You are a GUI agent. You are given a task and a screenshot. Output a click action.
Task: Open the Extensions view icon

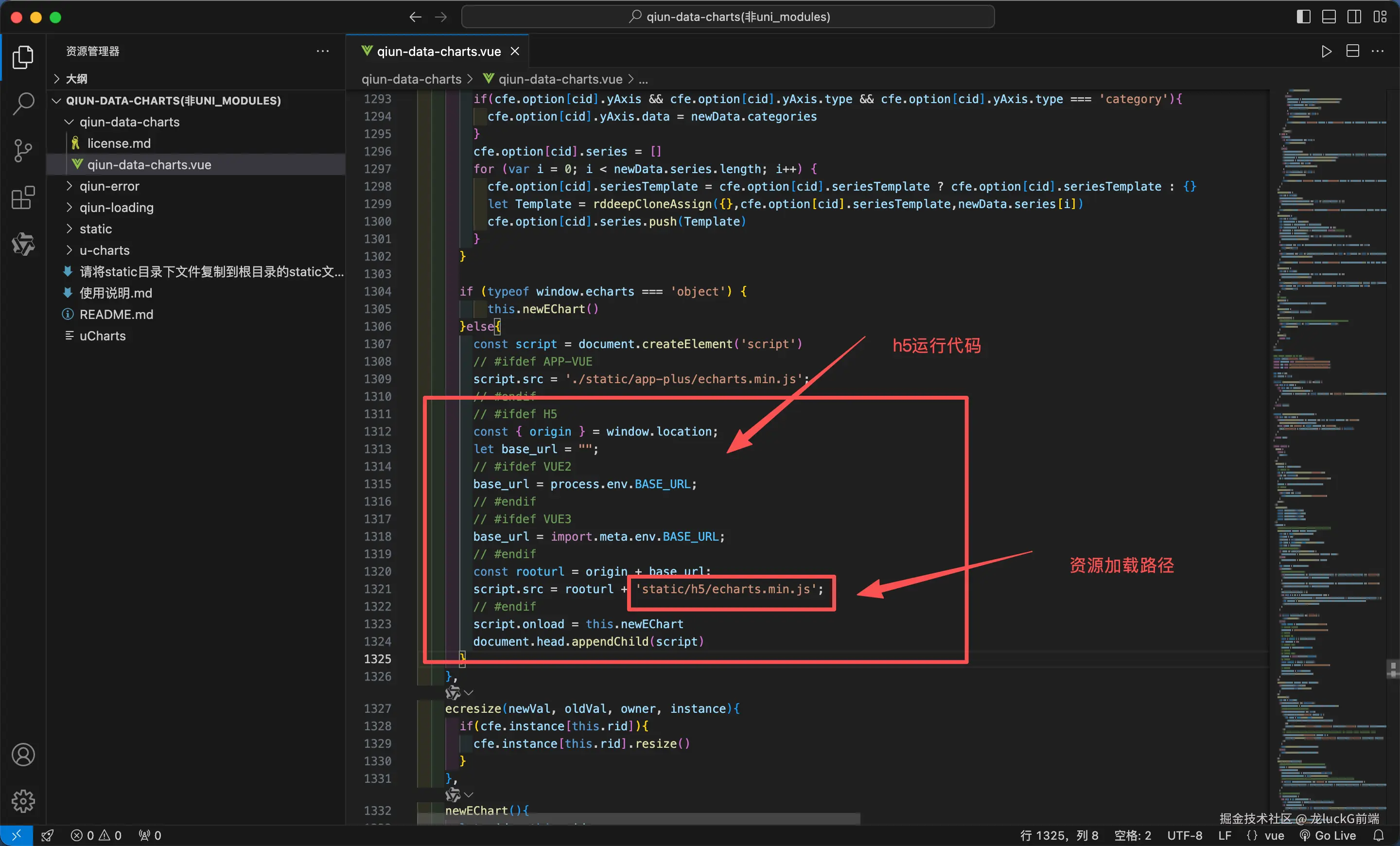[23, 198]
